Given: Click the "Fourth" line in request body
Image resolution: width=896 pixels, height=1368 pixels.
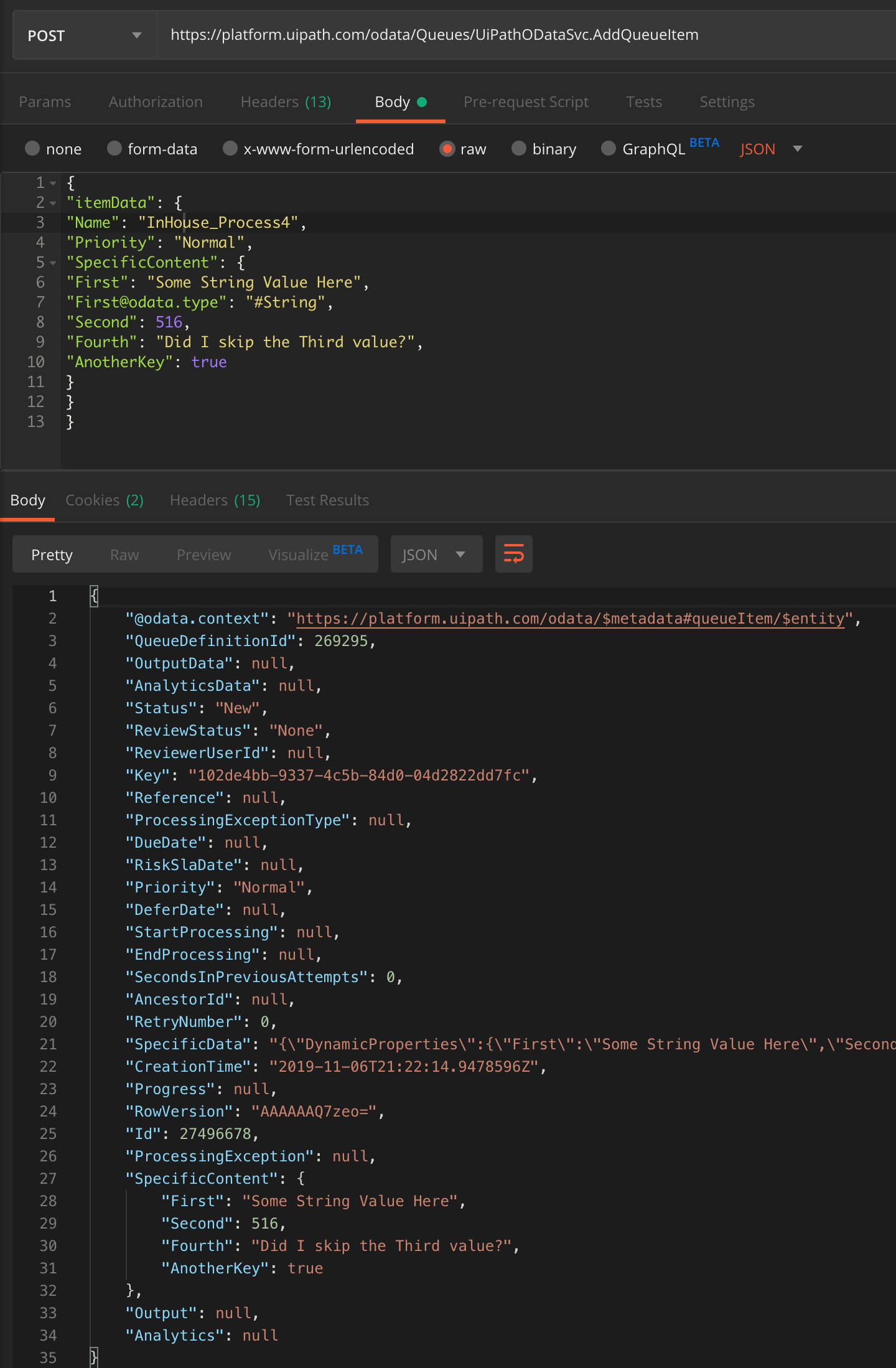Looking at the screenshot, I should 245,342.
